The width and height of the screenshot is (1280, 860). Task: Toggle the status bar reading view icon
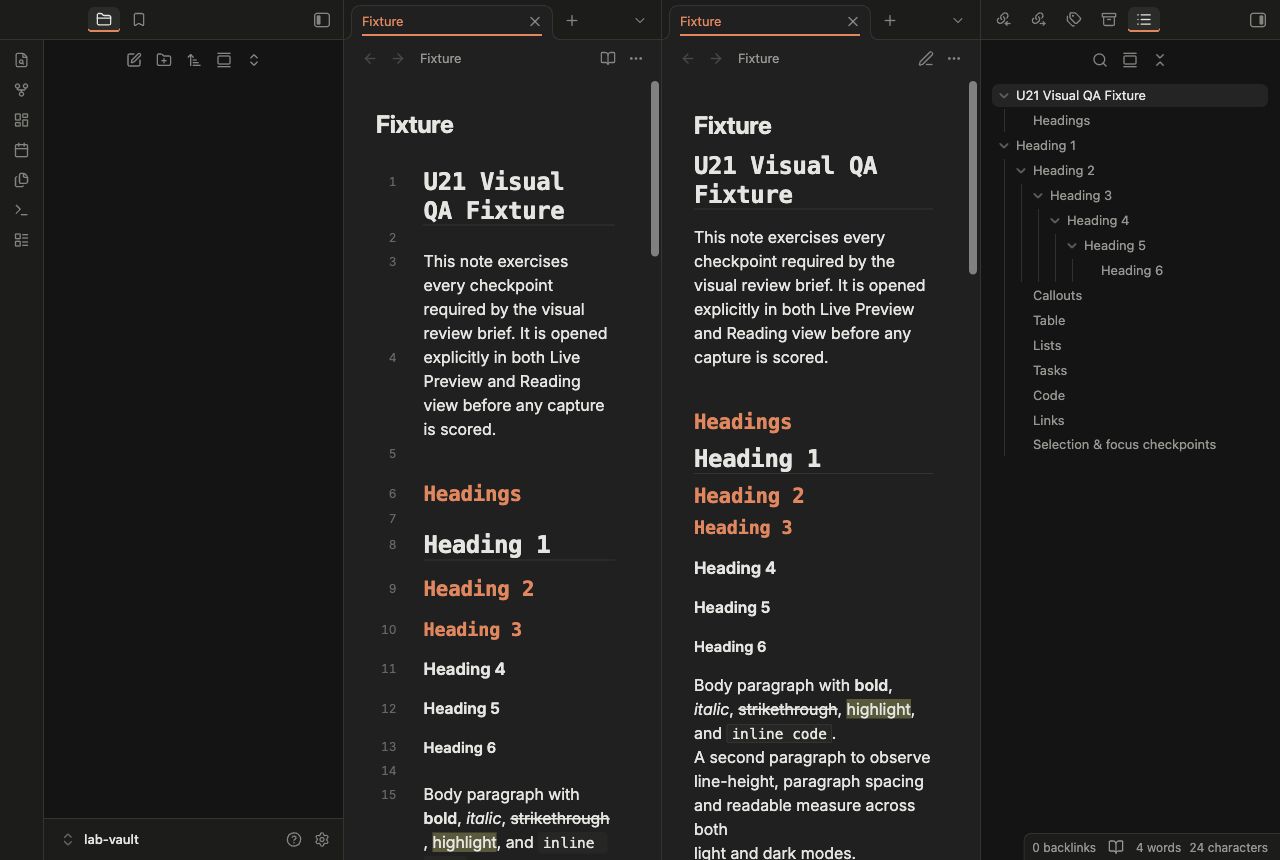tap(1116, 847)
